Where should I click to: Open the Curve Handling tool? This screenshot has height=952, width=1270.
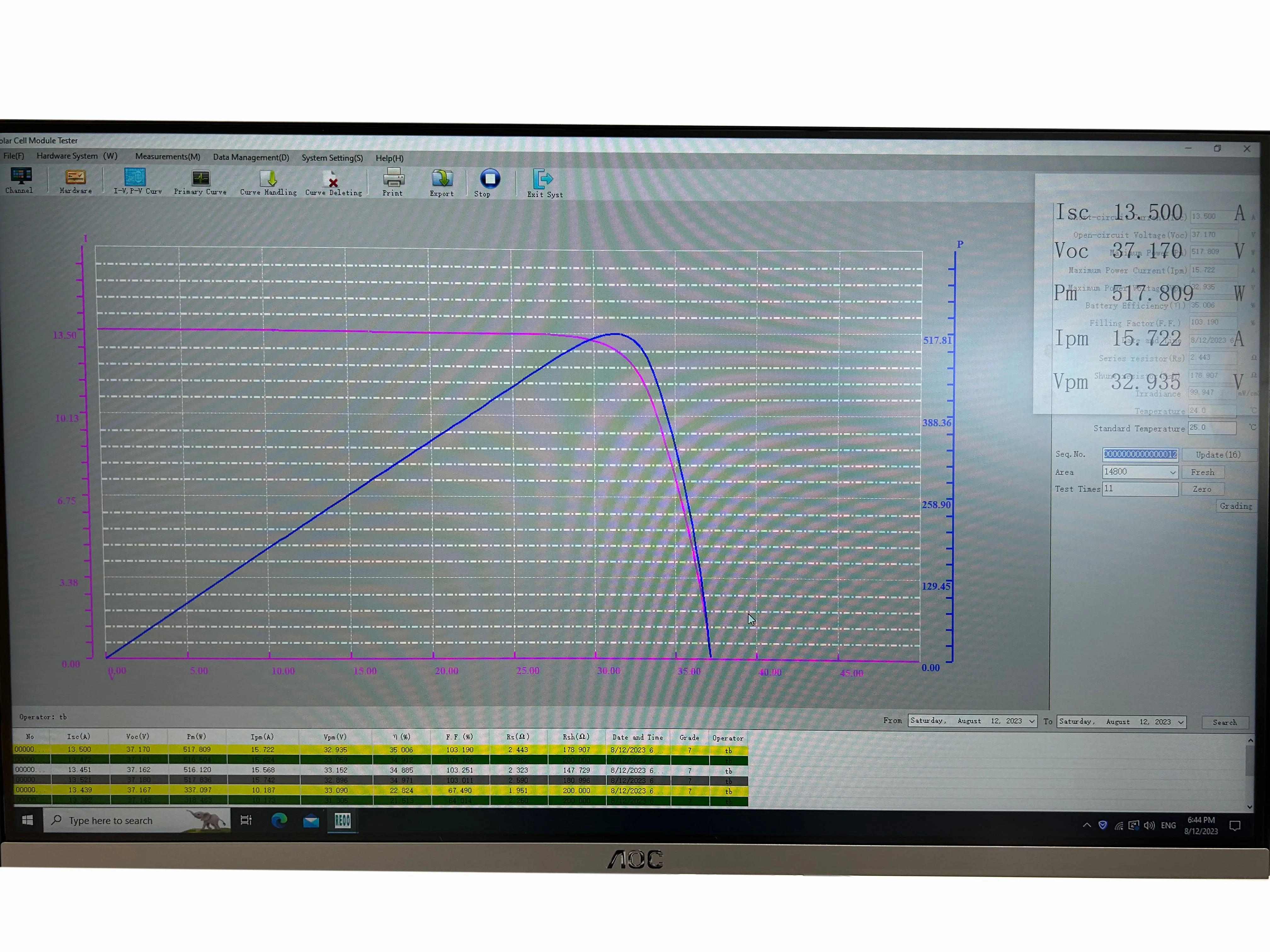coord(268,183)
